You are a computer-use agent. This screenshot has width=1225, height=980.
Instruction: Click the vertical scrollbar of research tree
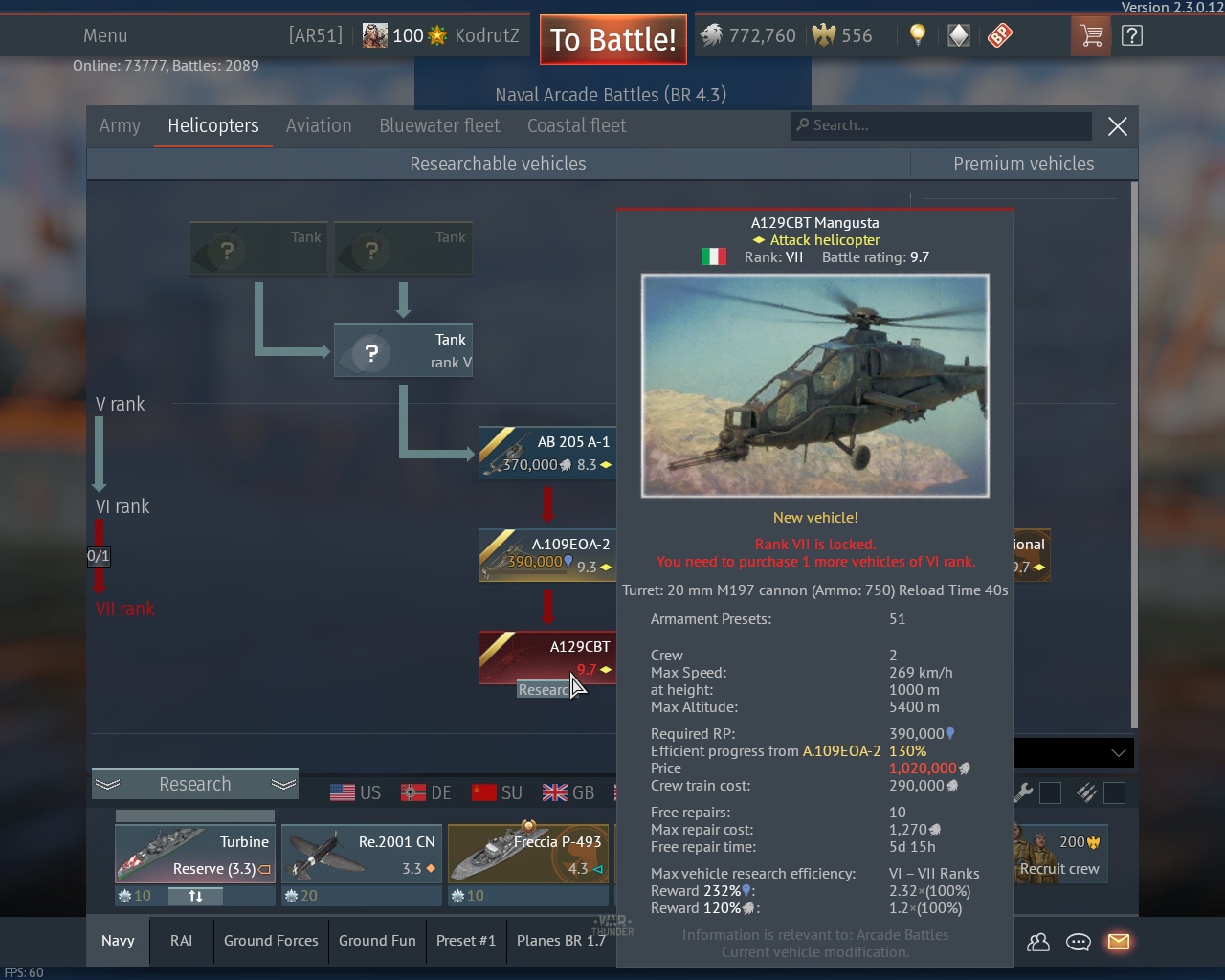pyautogui.click(x=1134, y=455)
